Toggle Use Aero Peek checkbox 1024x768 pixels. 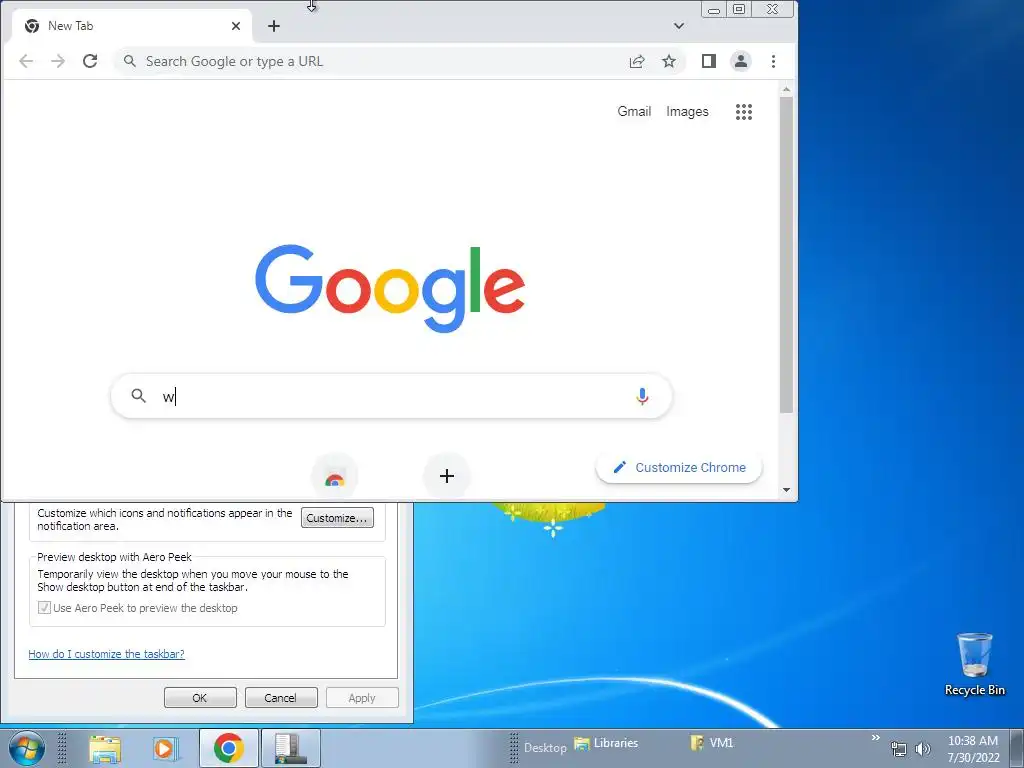[44, 608]
